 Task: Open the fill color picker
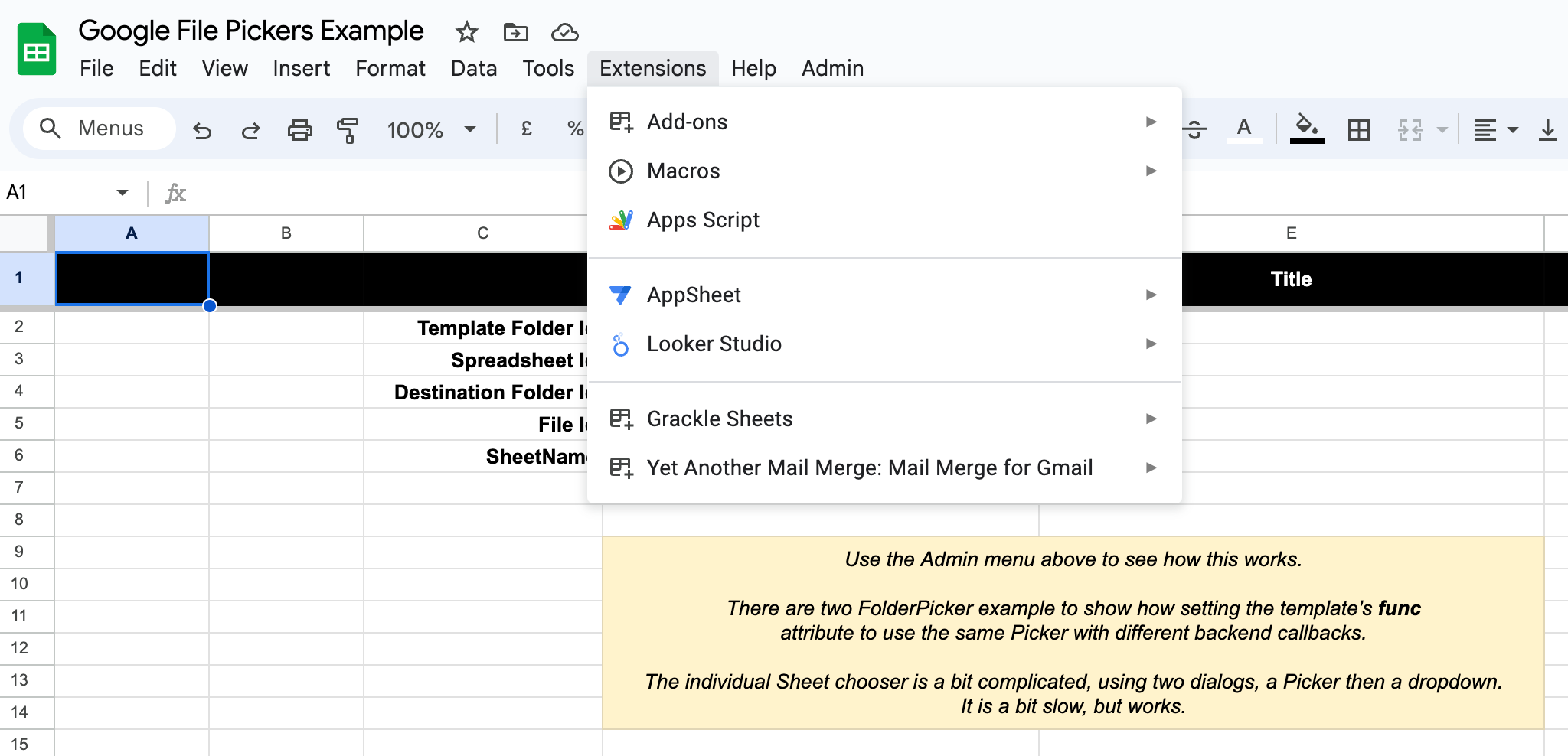1307,129
